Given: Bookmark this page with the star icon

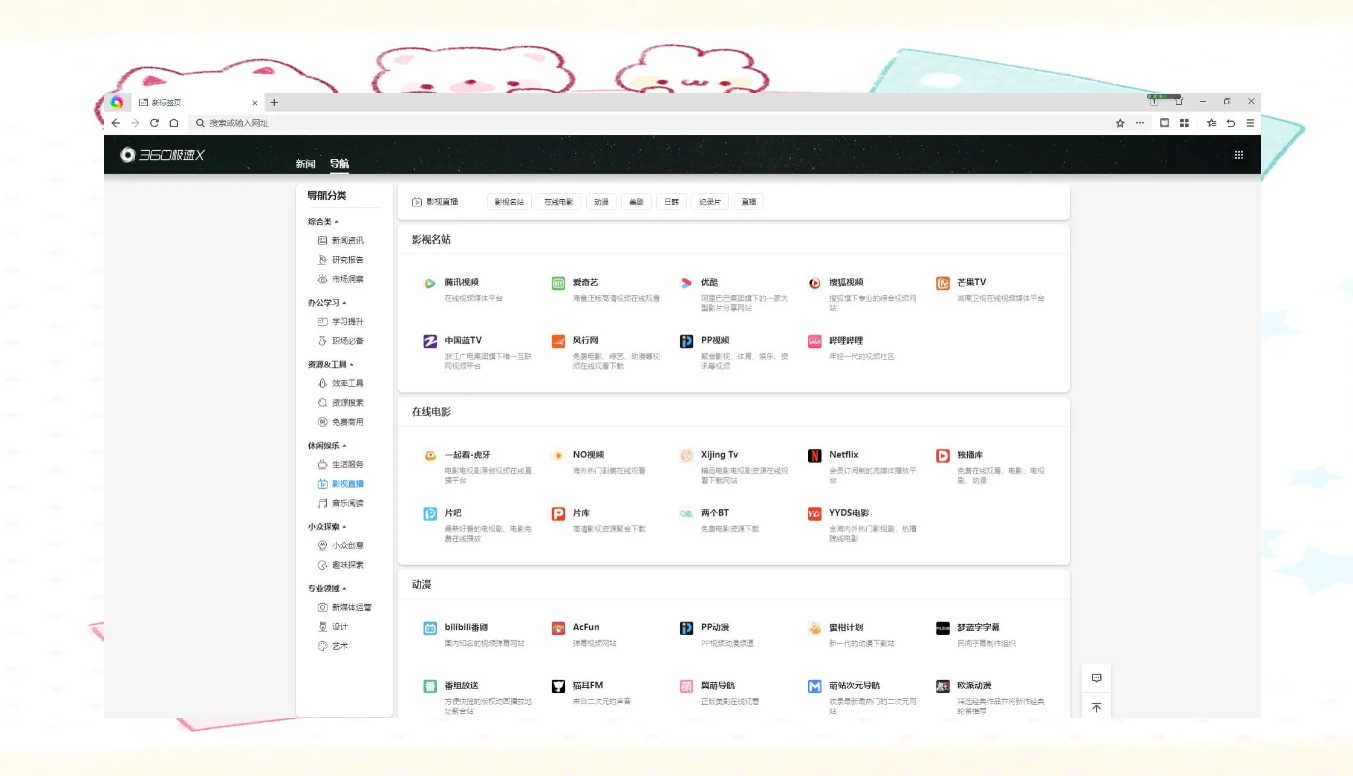Looking at the screenshot, I should coord(1120,123).
